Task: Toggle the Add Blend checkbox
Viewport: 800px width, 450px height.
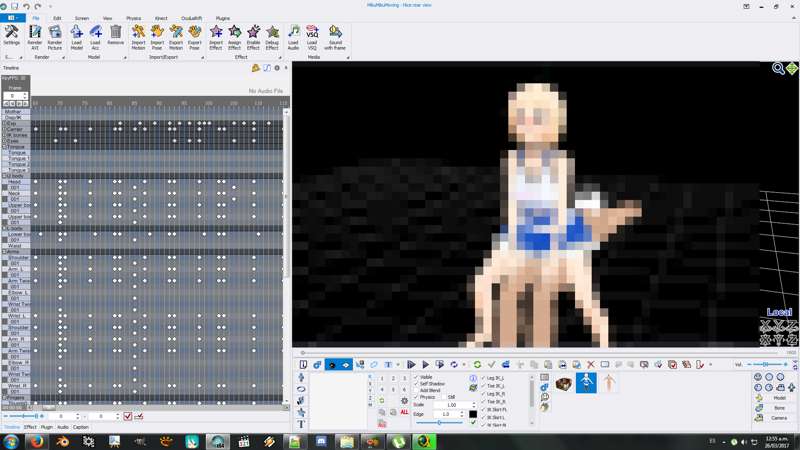Action: click(x=416, y=390)
